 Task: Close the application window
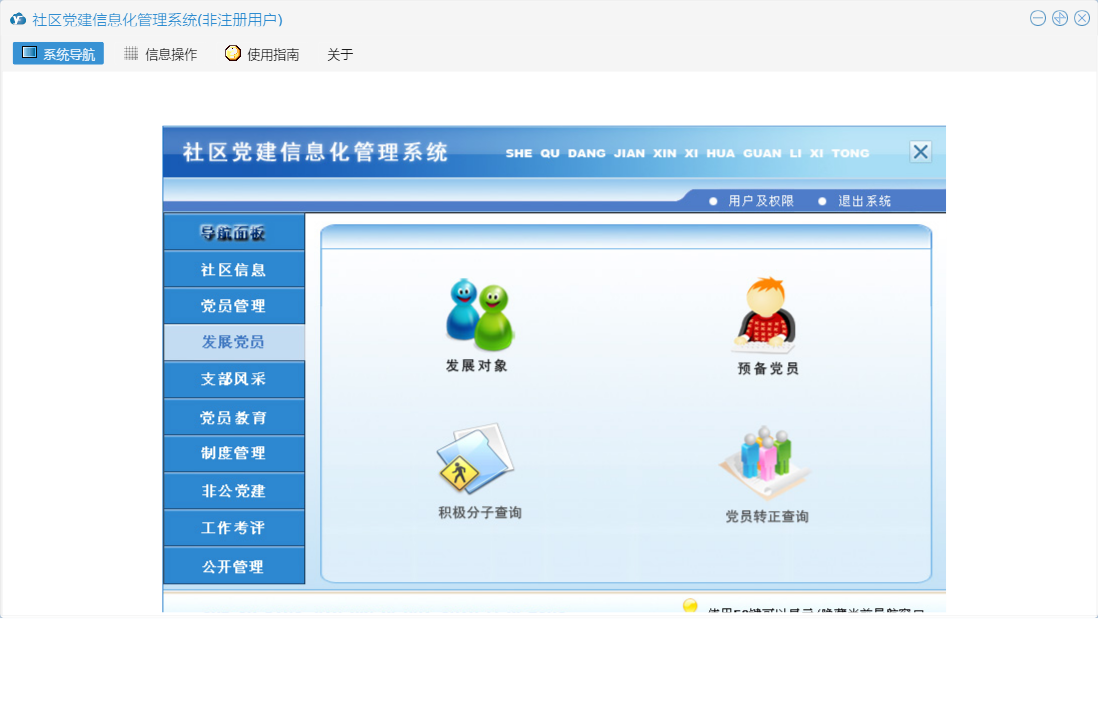(x=1082, y=18)
